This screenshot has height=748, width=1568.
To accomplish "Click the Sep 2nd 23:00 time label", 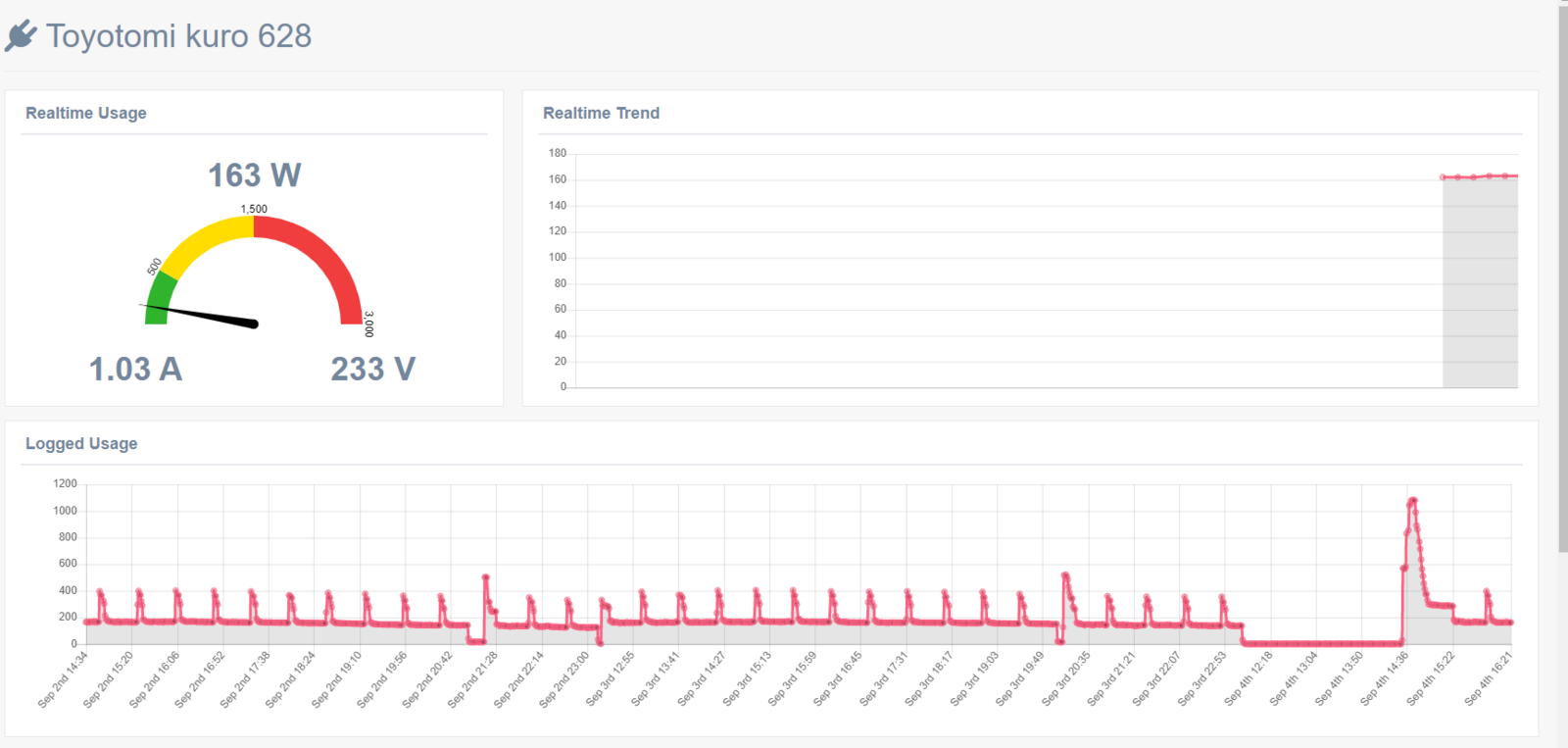I will pos(563,678).
